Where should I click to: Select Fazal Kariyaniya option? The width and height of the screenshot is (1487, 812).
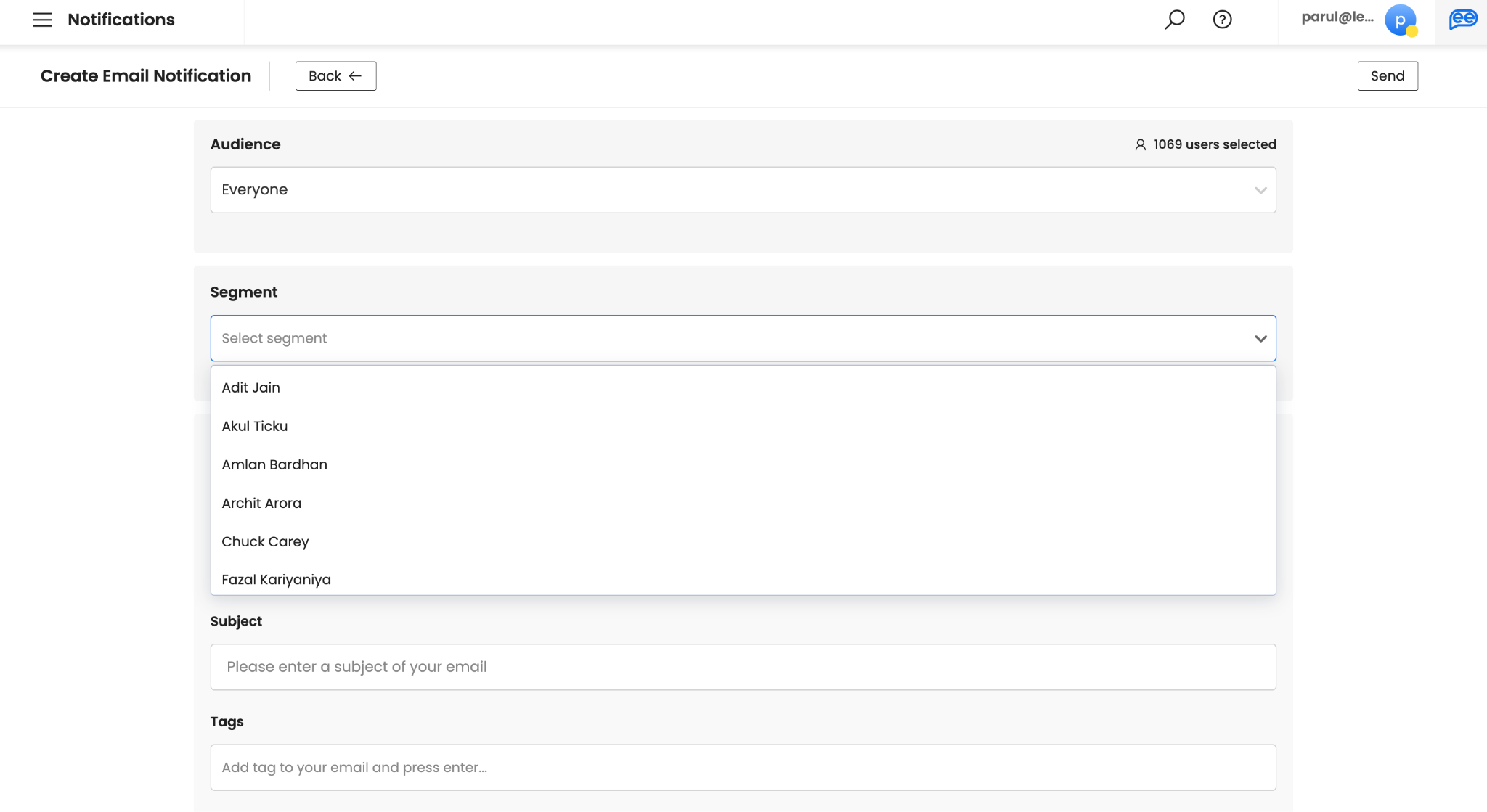pyautogui.click(x=276, y=580)
